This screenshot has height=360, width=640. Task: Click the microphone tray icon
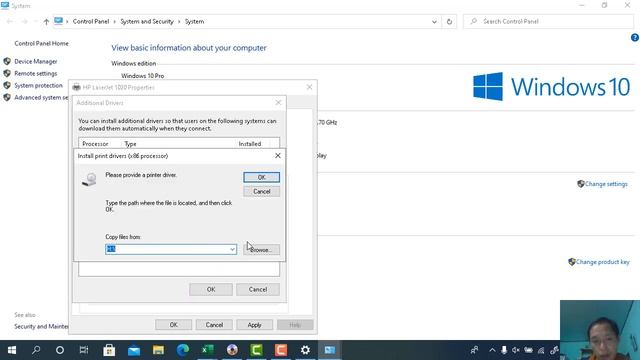(x=504, y=350)
